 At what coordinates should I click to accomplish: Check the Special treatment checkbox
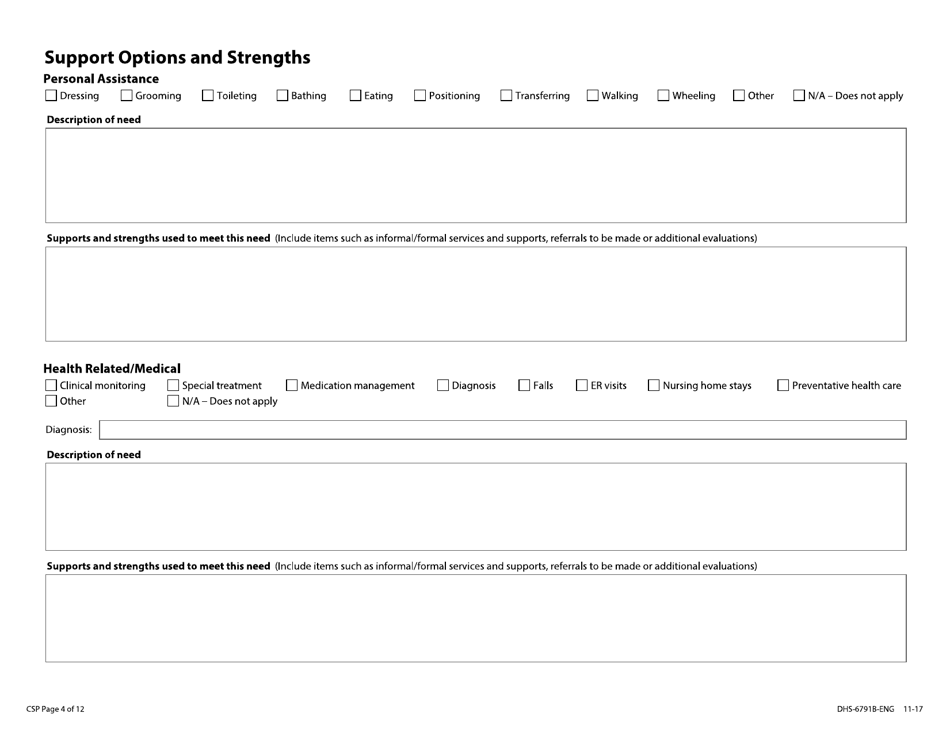(x=171, y=384)
